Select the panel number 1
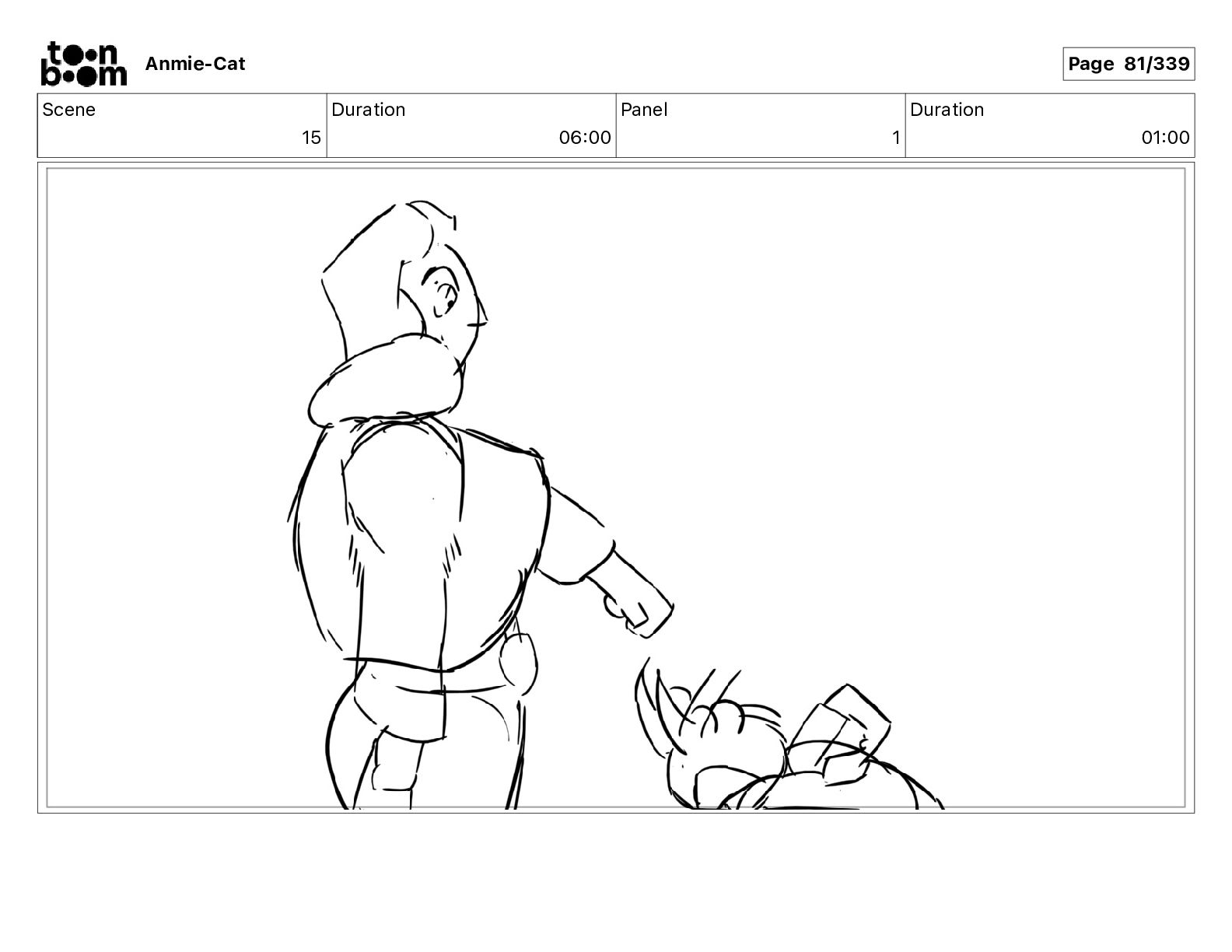 896,138
